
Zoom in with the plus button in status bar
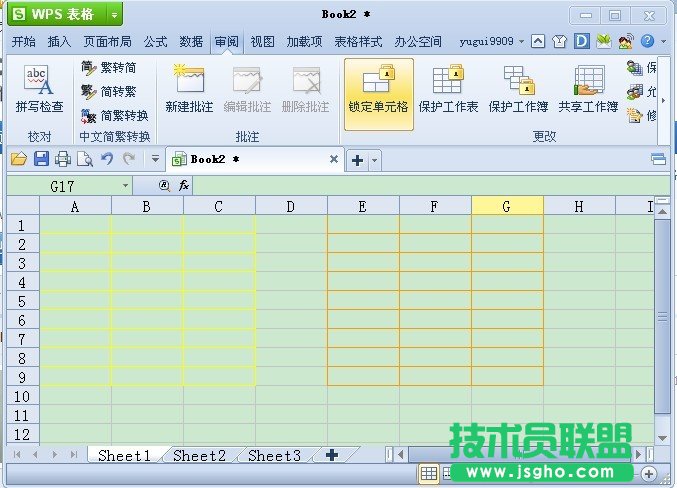pyautogui.click(x=648, y=474)
